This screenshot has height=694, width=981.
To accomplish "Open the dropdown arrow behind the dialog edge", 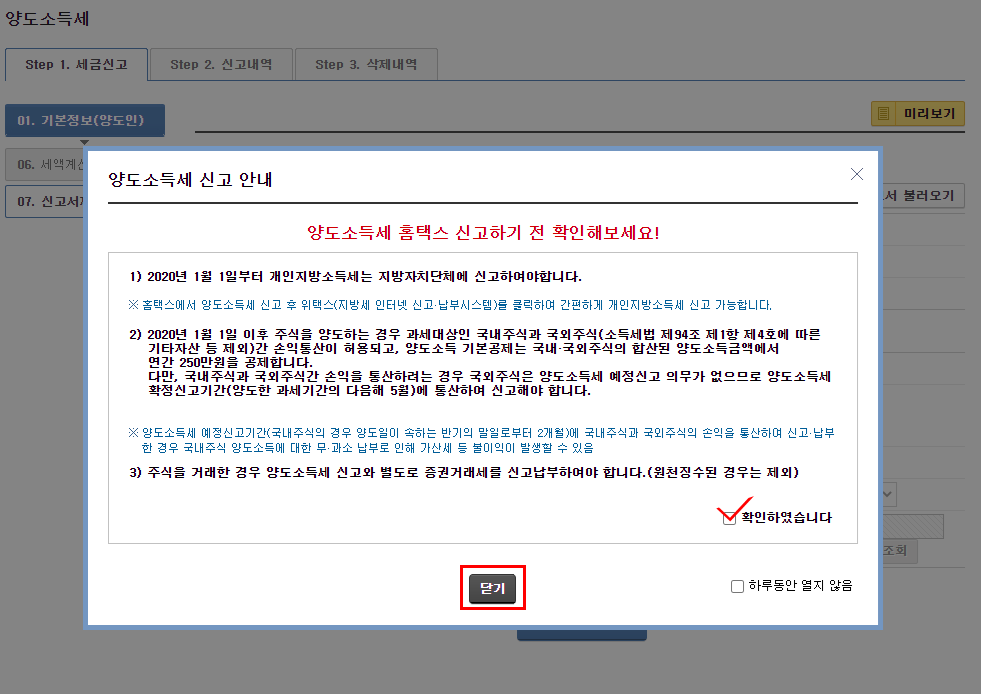I will pyautogui.click(x=888, y=494).
